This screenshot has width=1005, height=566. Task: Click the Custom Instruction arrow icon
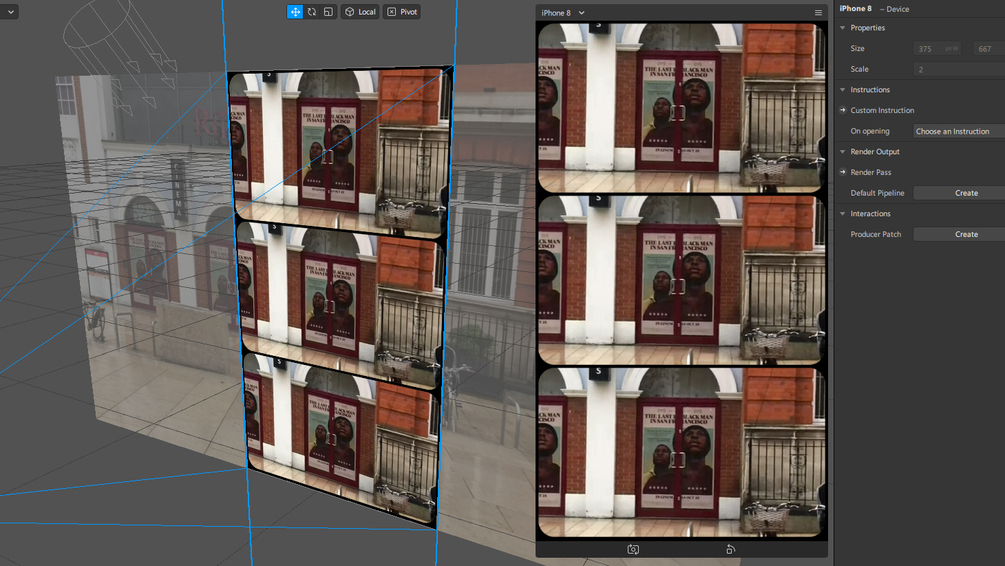pyautogui.click(x=843, y=110)
